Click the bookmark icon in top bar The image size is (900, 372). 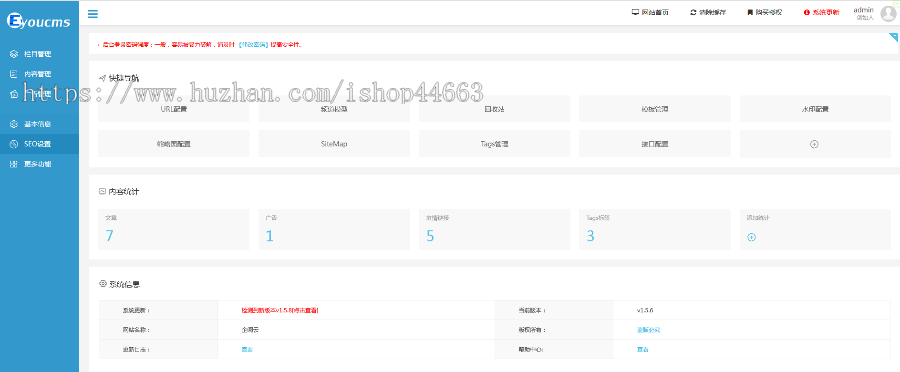tap(750, 12)
